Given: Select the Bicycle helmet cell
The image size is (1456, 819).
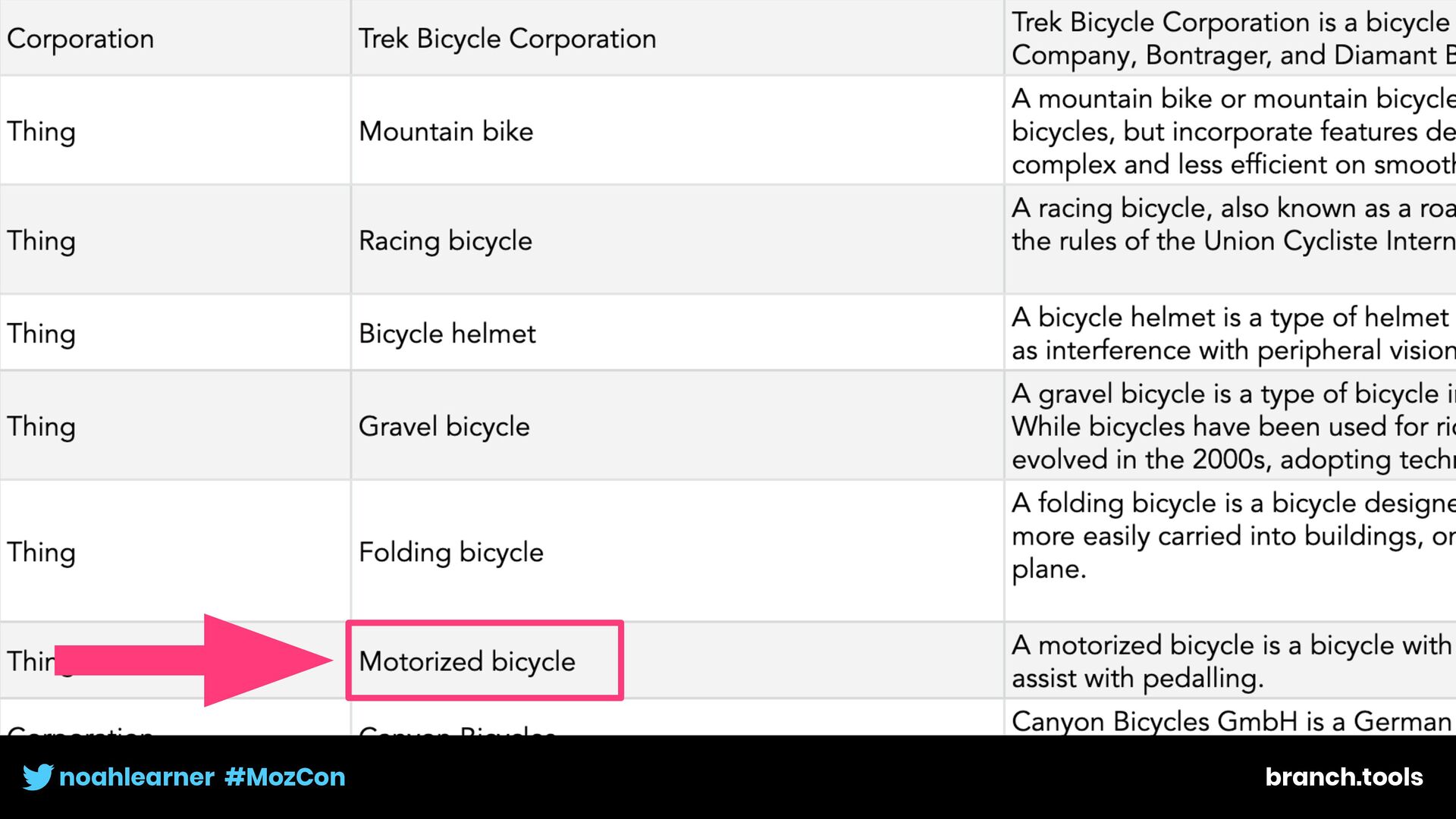Looking at the screenshot, I should (677, 333).
